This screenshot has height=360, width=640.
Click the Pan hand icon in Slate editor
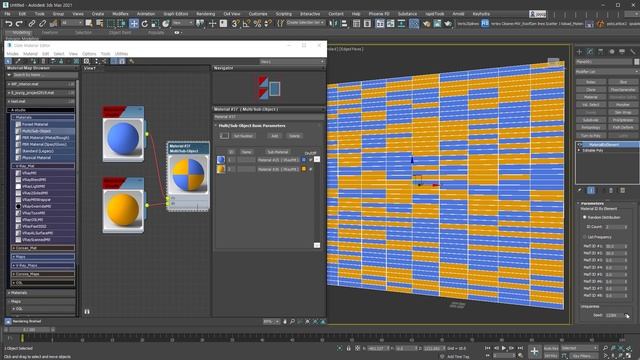[x=285, y=322]
